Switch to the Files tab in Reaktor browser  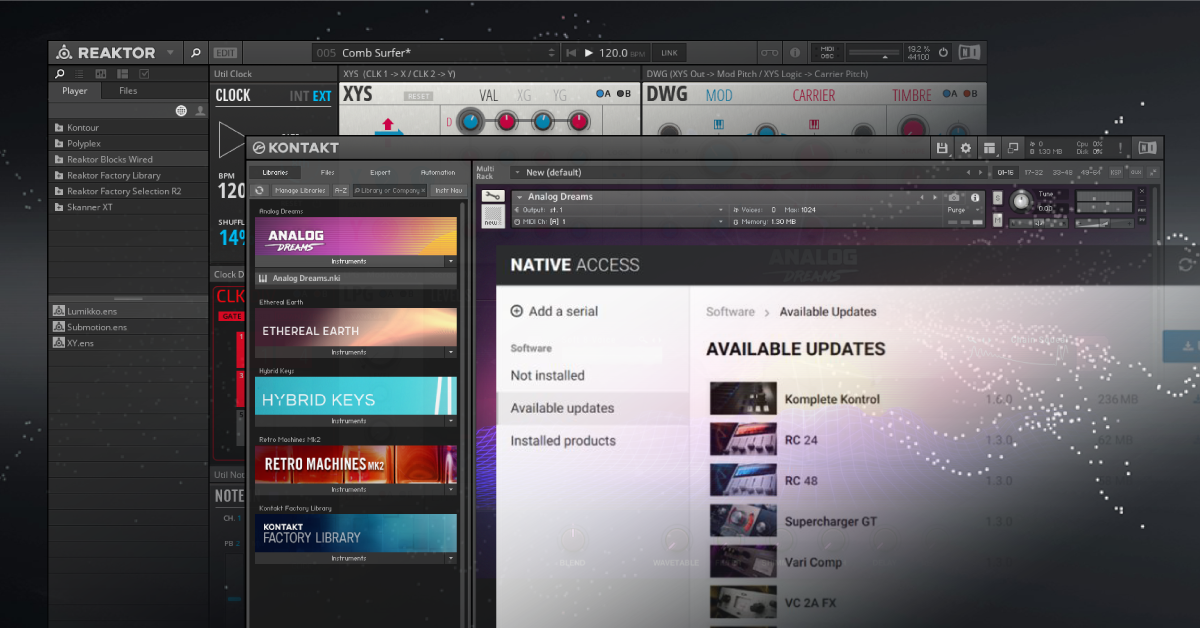(x=128, y=91)
